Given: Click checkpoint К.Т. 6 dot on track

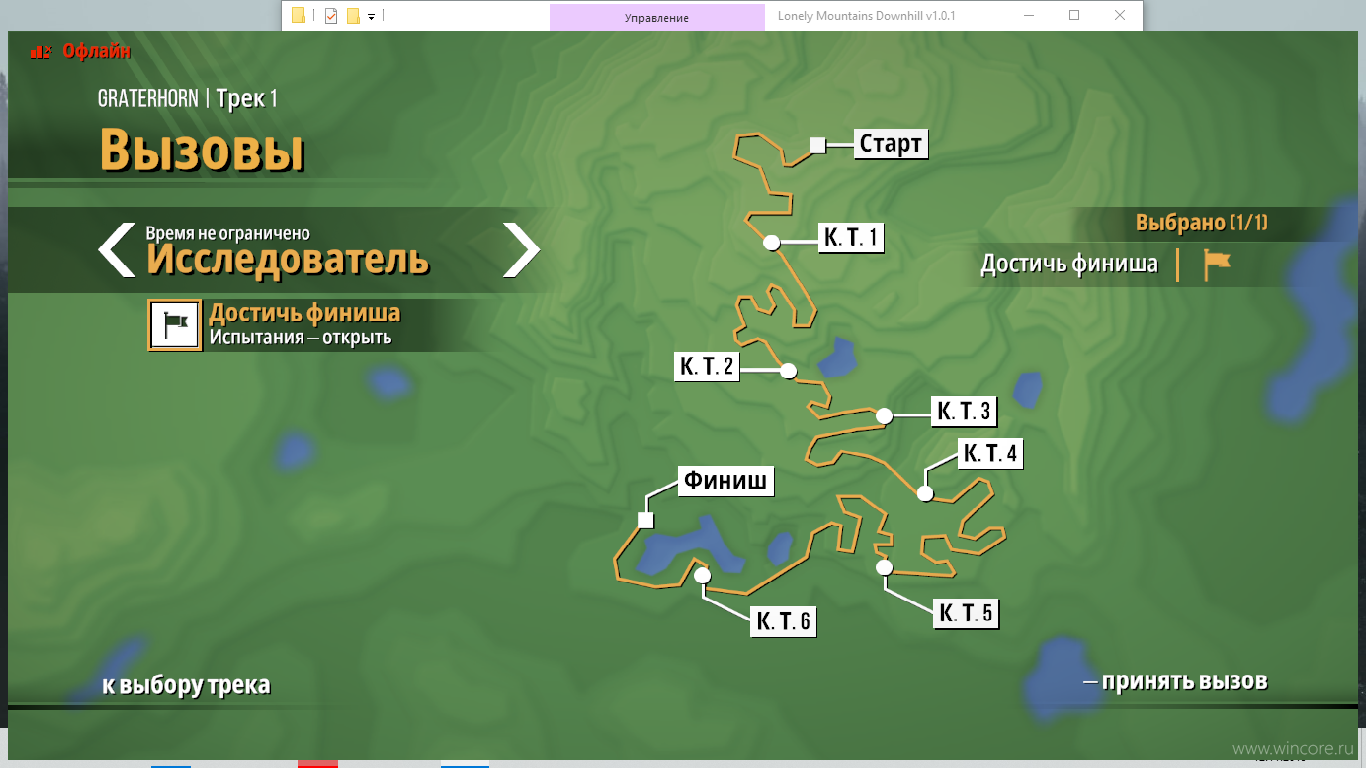Looking at the screenshot, I should (702, 575).
